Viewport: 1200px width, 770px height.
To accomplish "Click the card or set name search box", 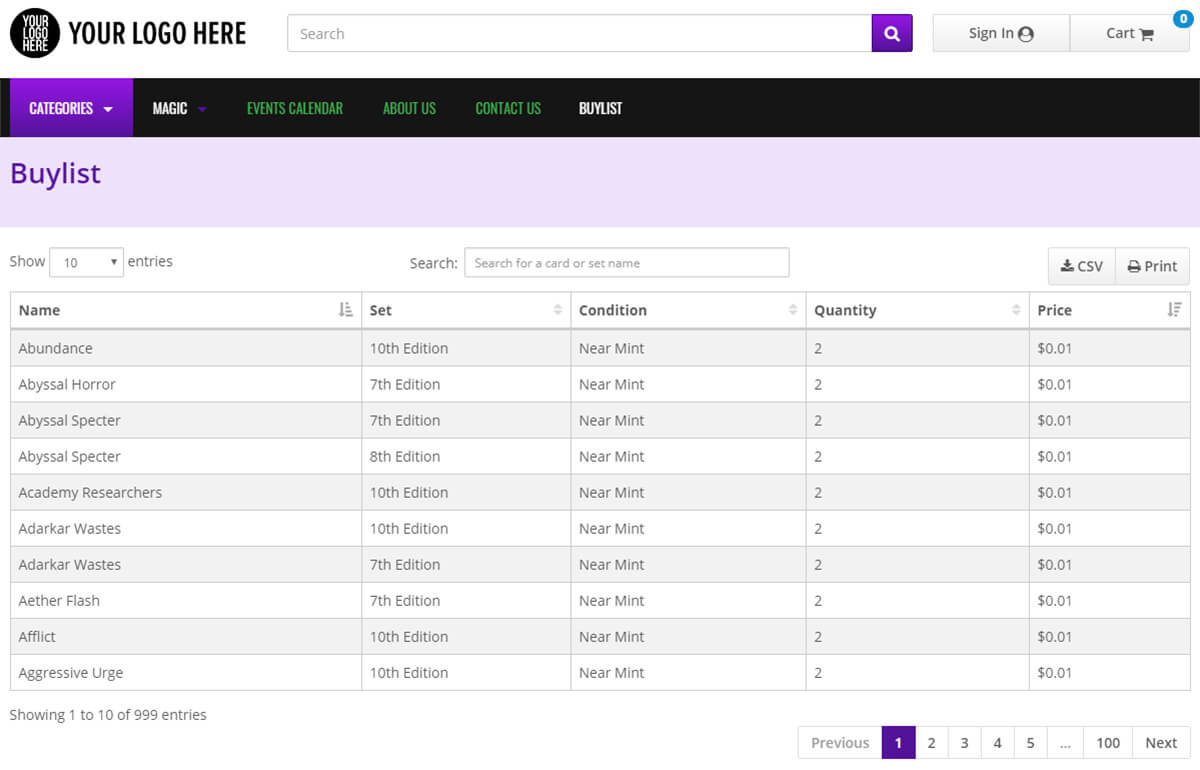I will [627, 262].
